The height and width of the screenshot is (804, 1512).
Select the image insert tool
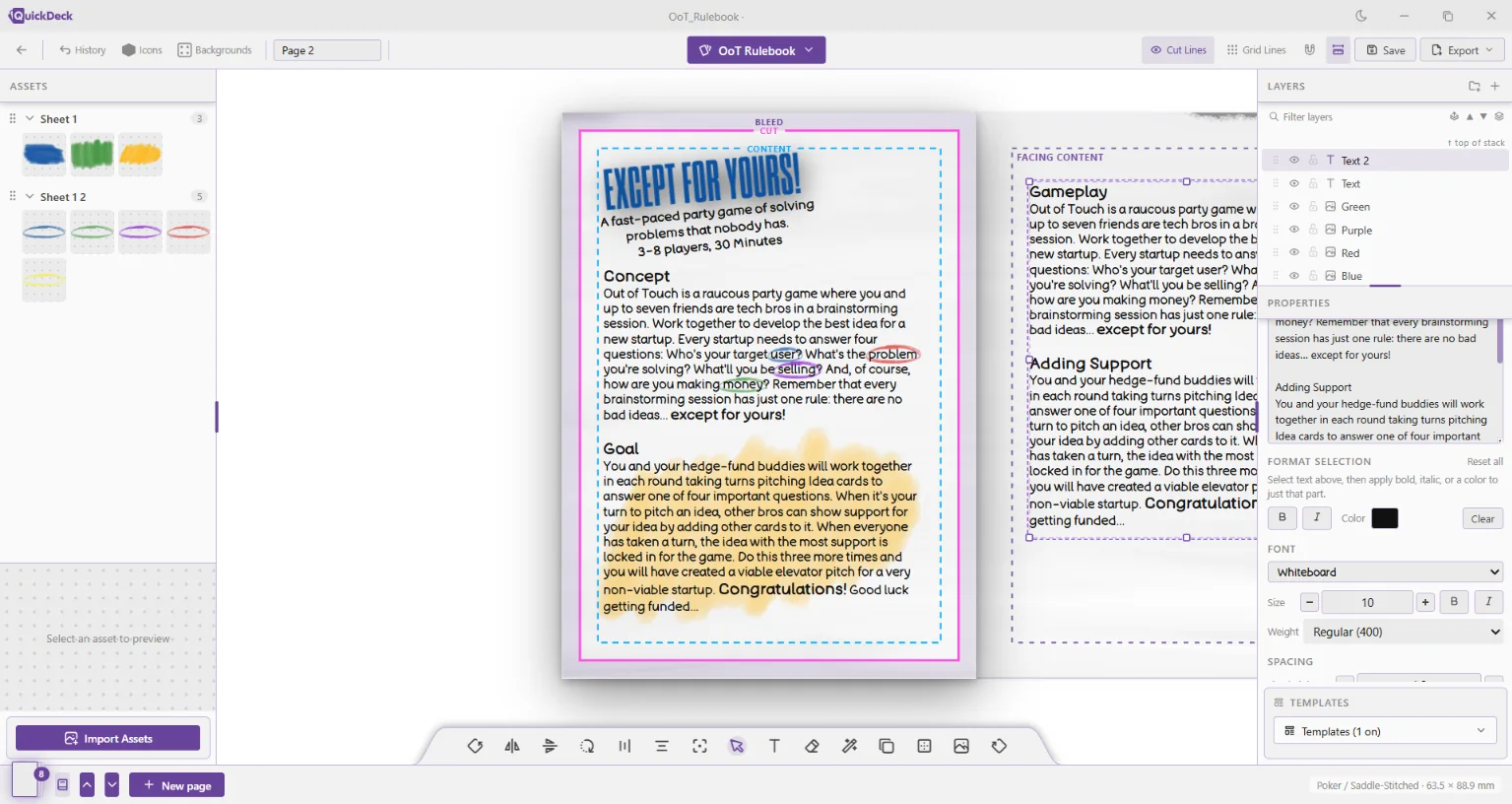[961, 746]
